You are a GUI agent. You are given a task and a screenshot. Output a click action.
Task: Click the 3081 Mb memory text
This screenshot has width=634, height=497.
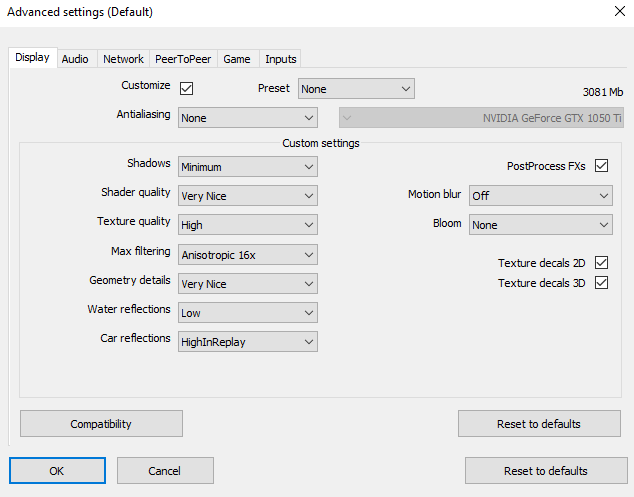(602, 92)
